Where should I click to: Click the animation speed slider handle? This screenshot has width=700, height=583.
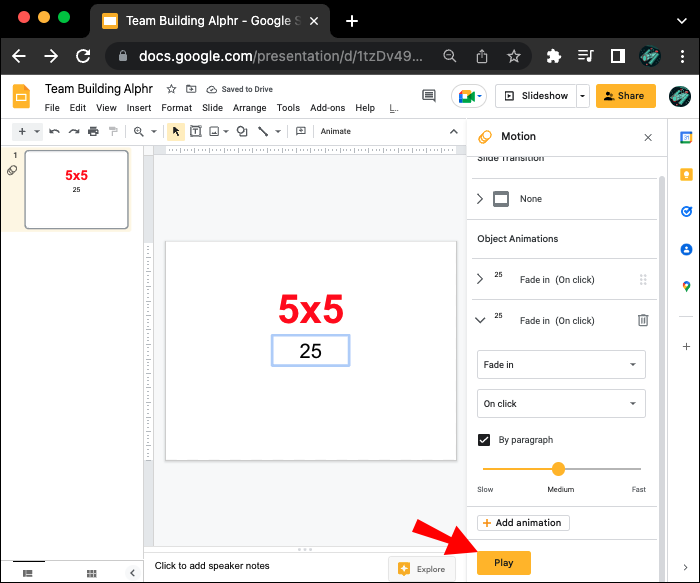558,469
